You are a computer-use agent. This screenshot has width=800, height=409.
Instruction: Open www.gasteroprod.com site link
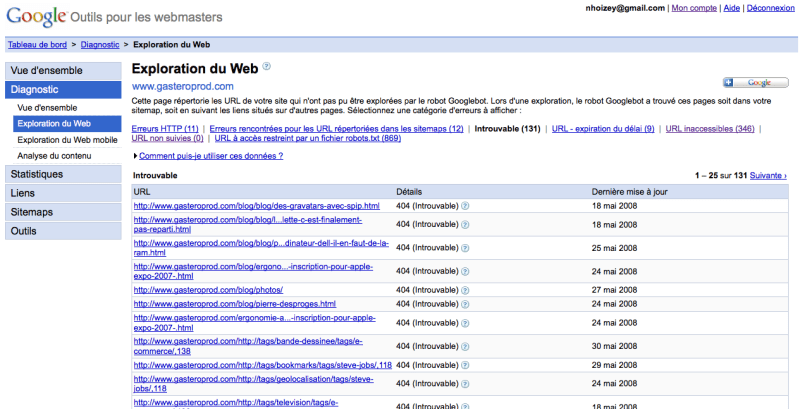(183, 86)
